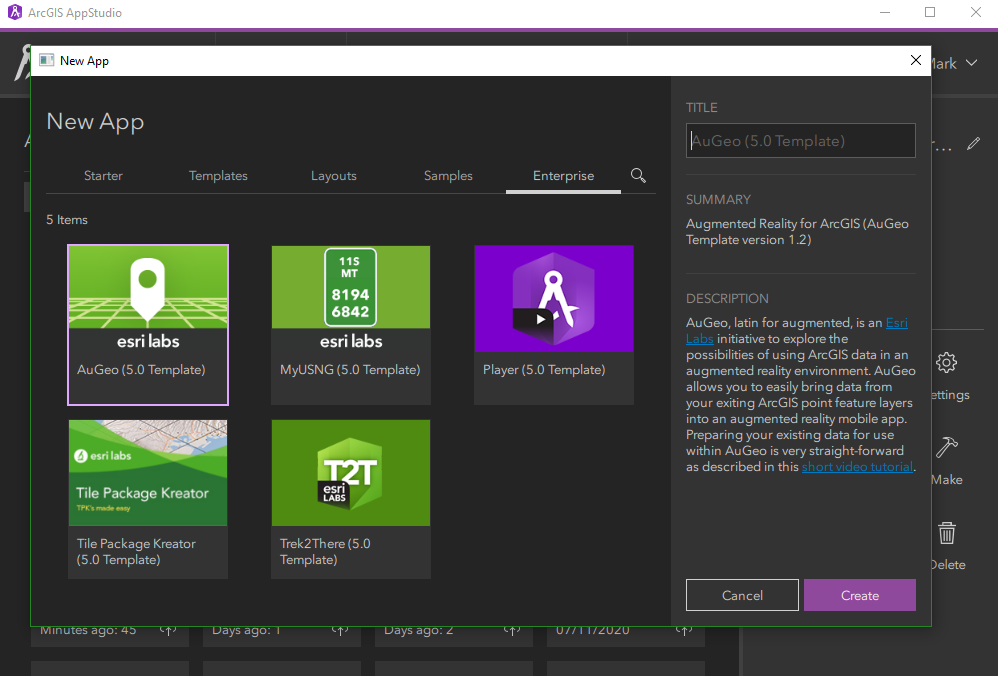Image resolution: width=998 pixels, height=676 pixels.
Task: Open the Templates tab
Action: (x=218, y=175)
